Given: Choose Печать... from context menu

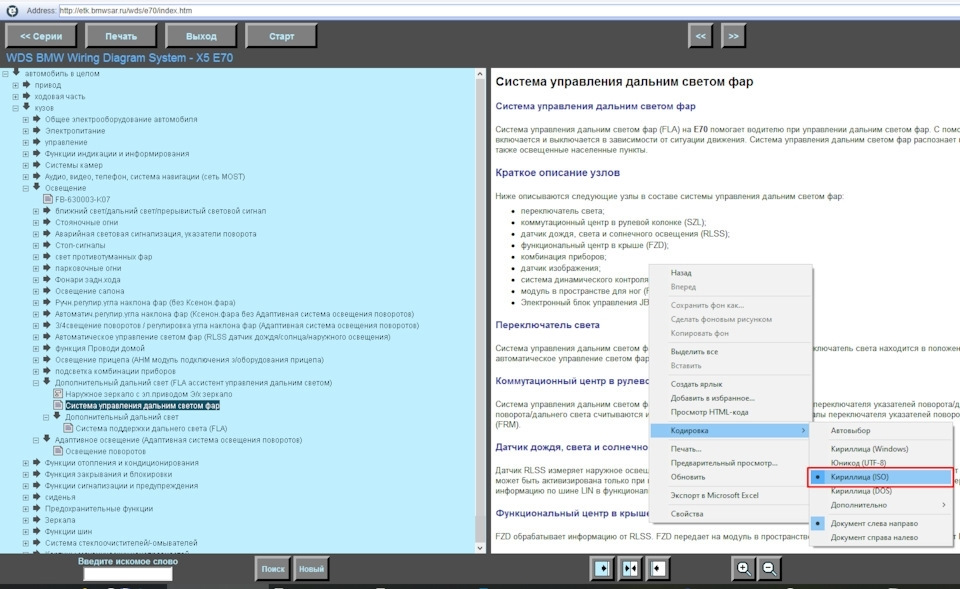Looking at the screenshot, I should tap(731, 449).
